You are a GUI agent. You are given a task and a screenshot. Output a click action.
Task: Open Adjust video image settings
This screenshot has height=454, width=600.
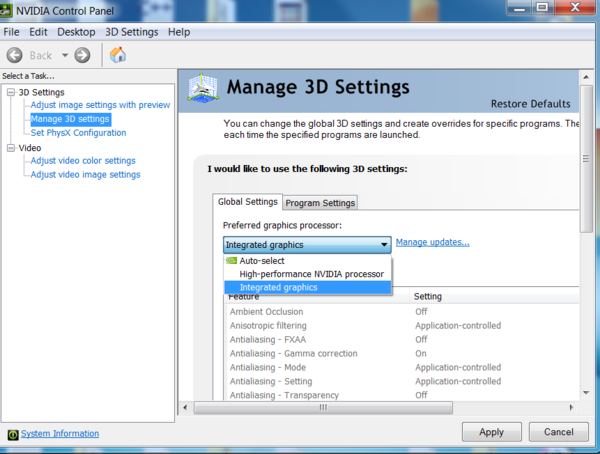click(x=85, y=175)
